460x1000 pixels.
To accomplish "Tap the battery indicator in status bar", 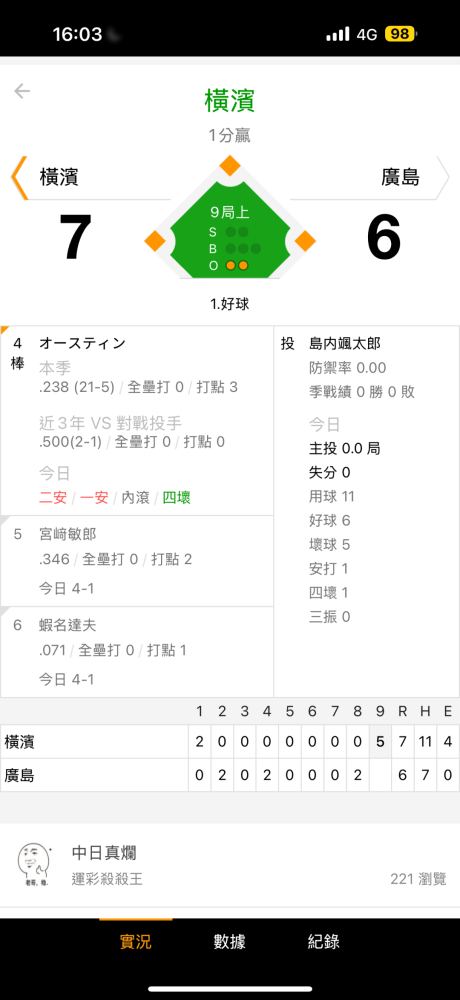I will pos(400,34).
